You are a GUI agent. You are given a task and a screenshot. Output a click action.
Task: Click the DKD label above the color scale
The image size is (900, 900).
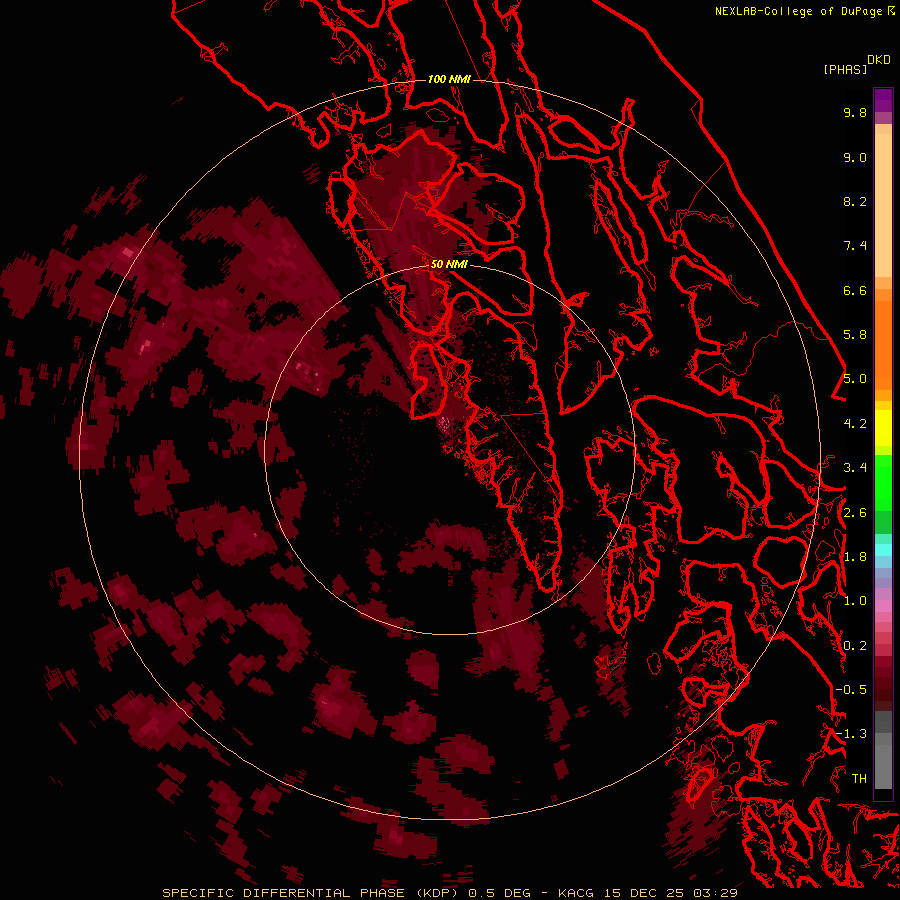coord(879,60)
